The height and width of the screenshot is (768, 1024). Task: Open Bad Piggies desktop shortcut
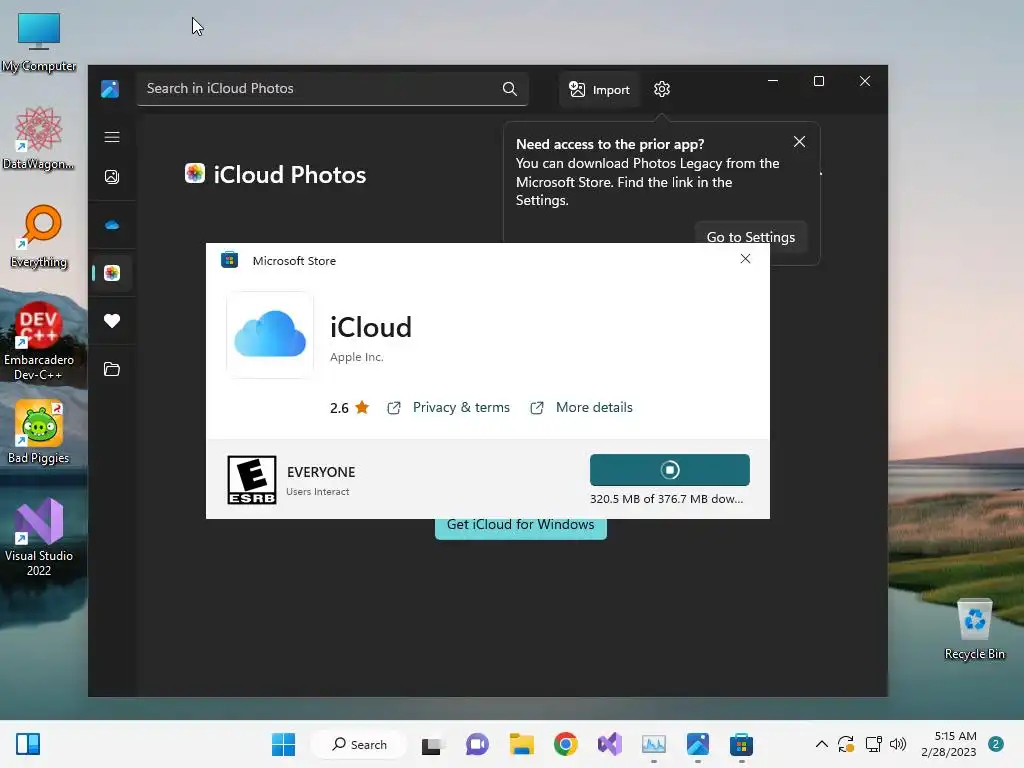(x=39, y=432)
